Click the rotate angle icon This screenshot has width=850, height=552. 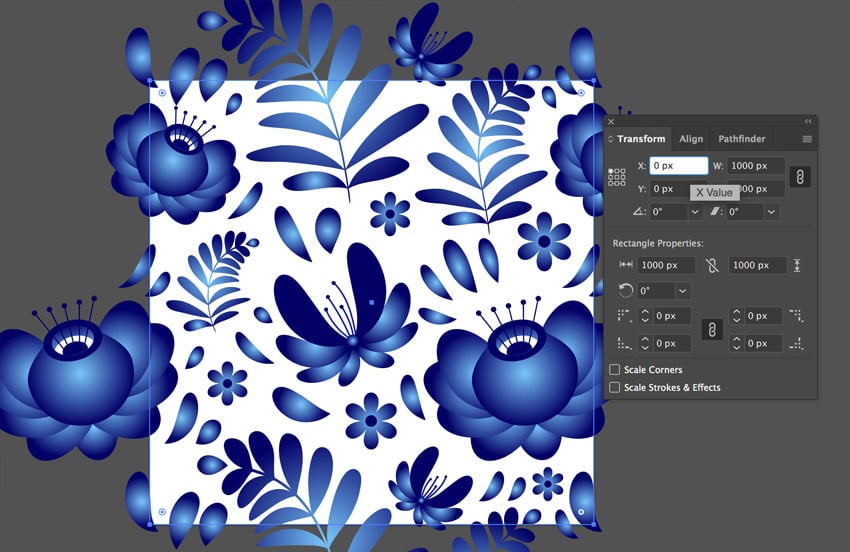click(x=639, y=211)
